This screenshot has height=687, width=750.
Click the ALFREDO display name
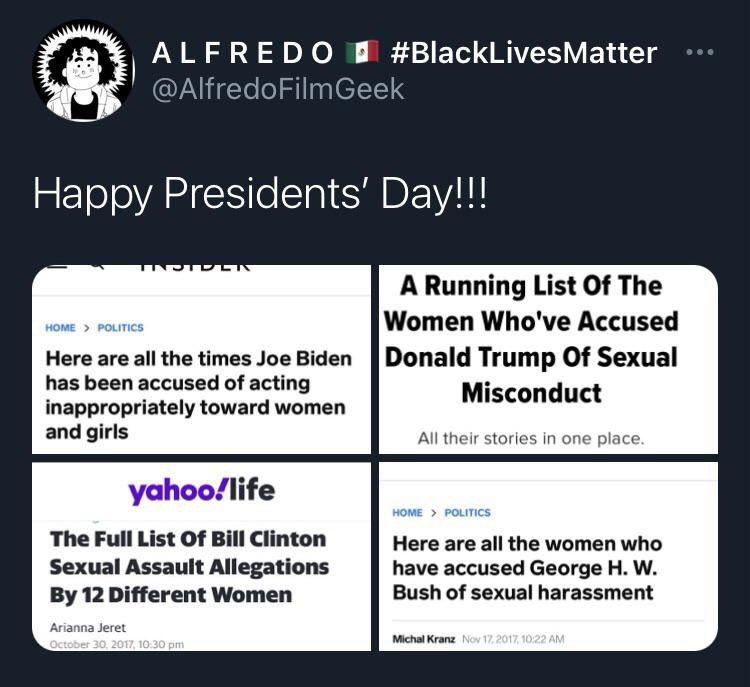[x=243, y=52]
